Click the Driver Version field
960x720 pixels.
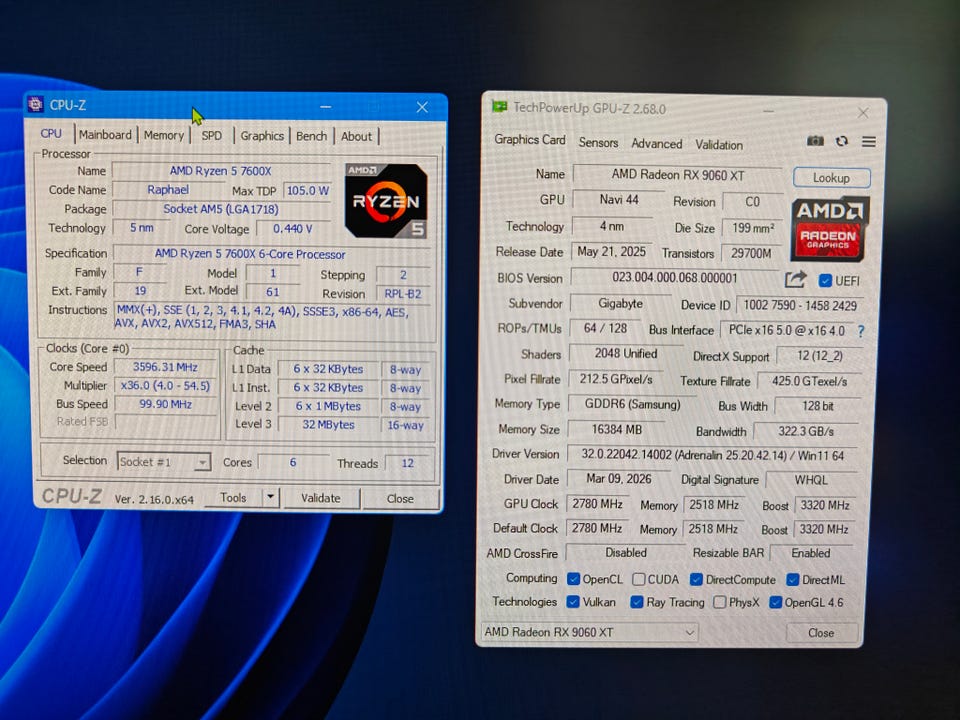[x=713, y=455]
